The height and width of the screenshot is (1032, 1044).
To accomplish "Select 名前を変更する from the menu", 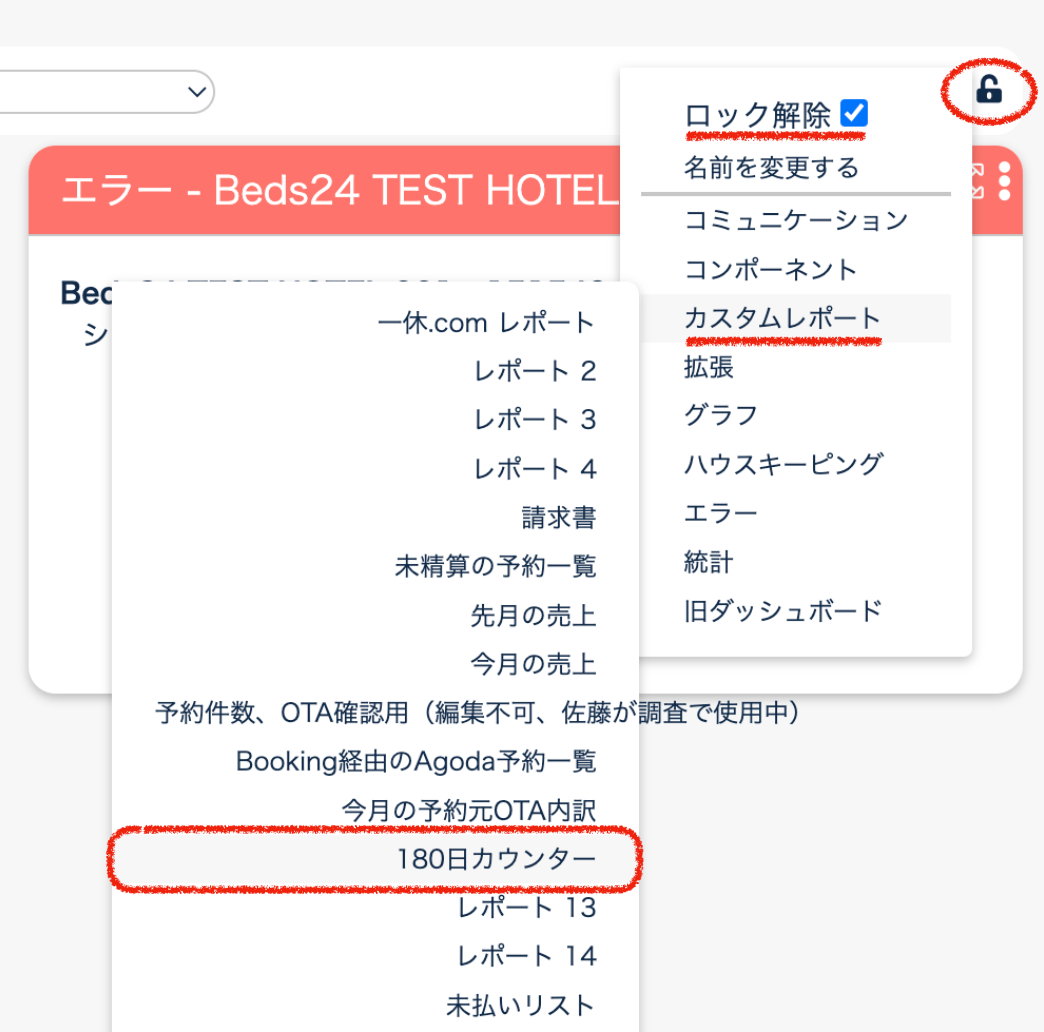I will pos(771,167).
